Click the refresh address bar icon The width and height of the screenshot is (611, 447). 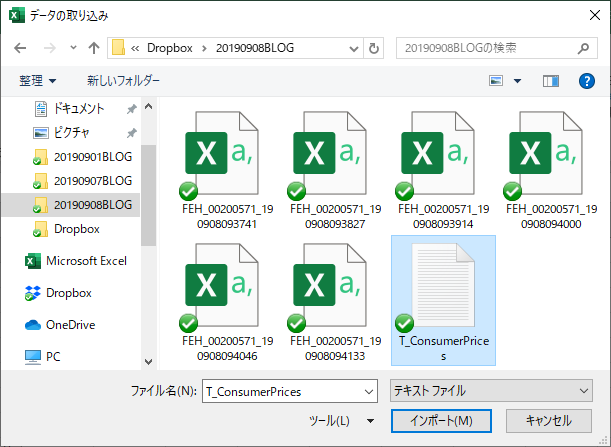(x=374, y=47)
